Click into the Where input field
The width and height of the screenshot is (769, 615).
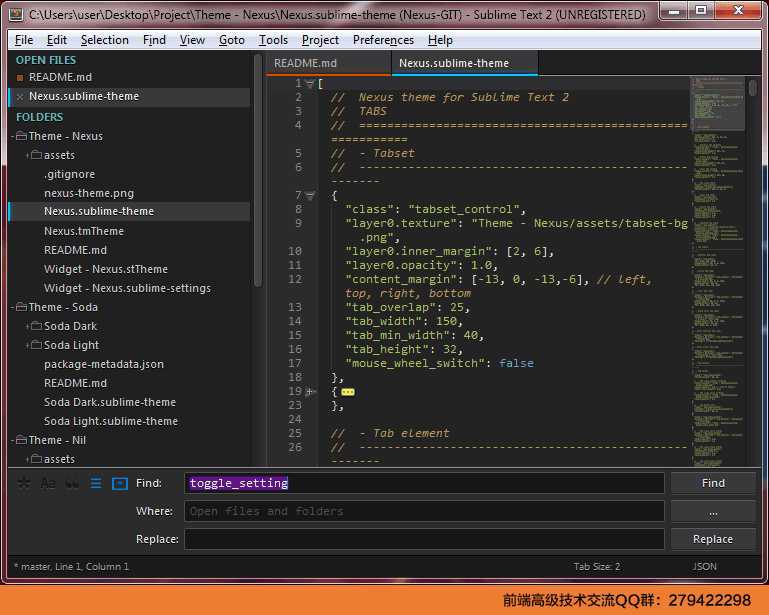[x=424, y=511]
